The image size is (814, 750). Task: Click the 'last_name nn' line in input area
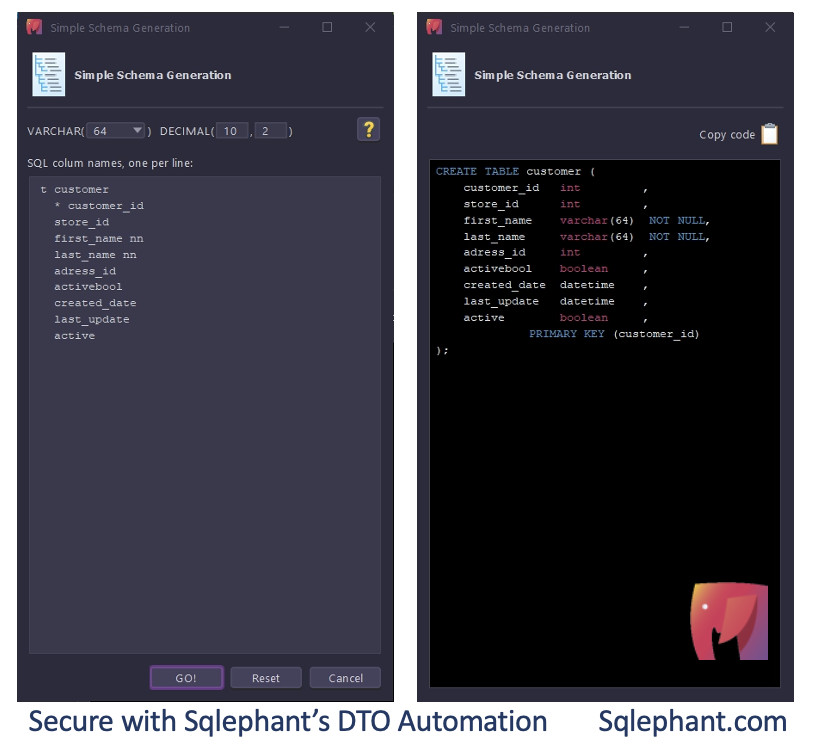(96, 255)
